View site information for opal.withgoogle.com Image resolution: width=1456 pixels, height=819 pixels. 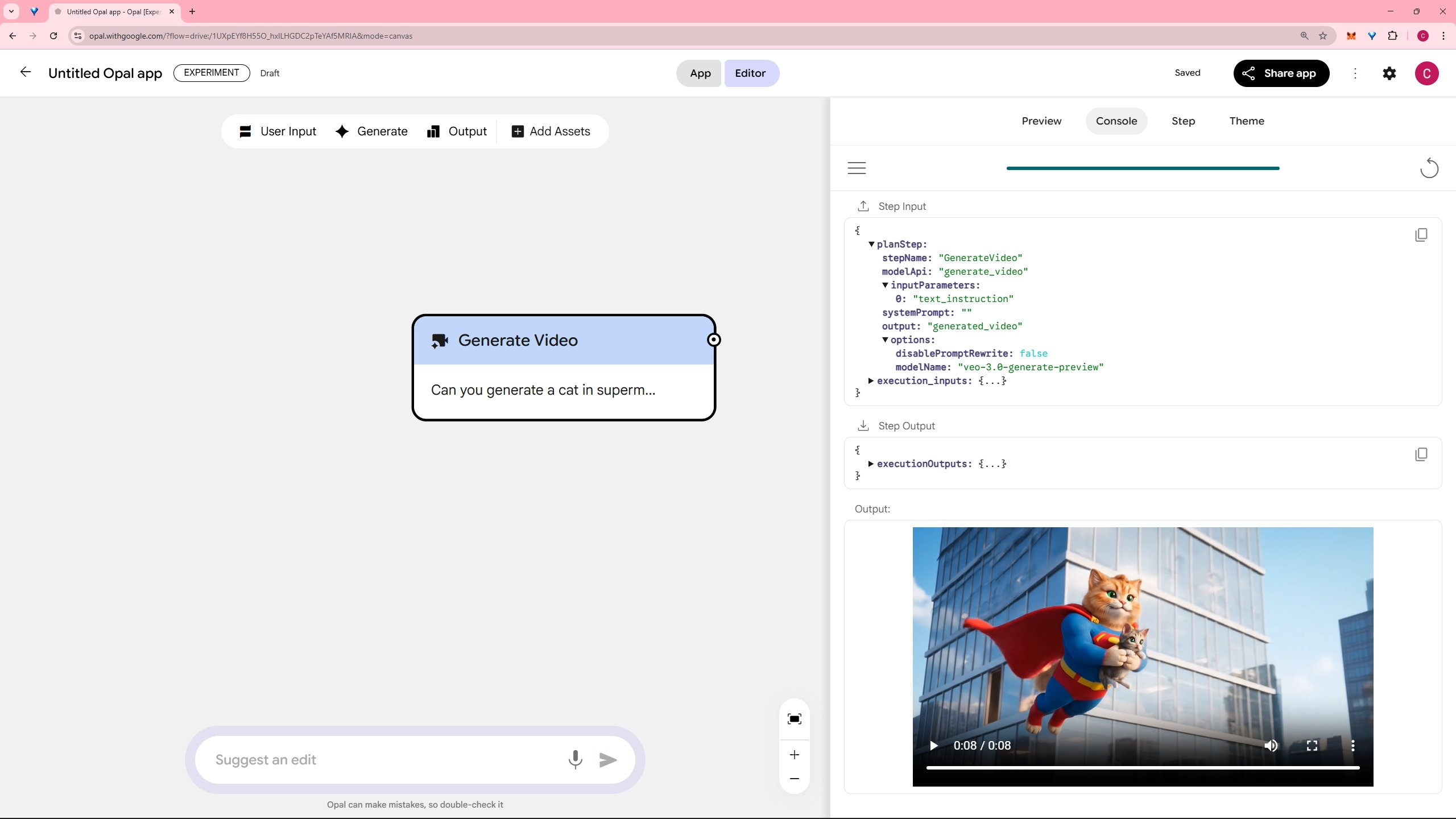coord(78,36)
